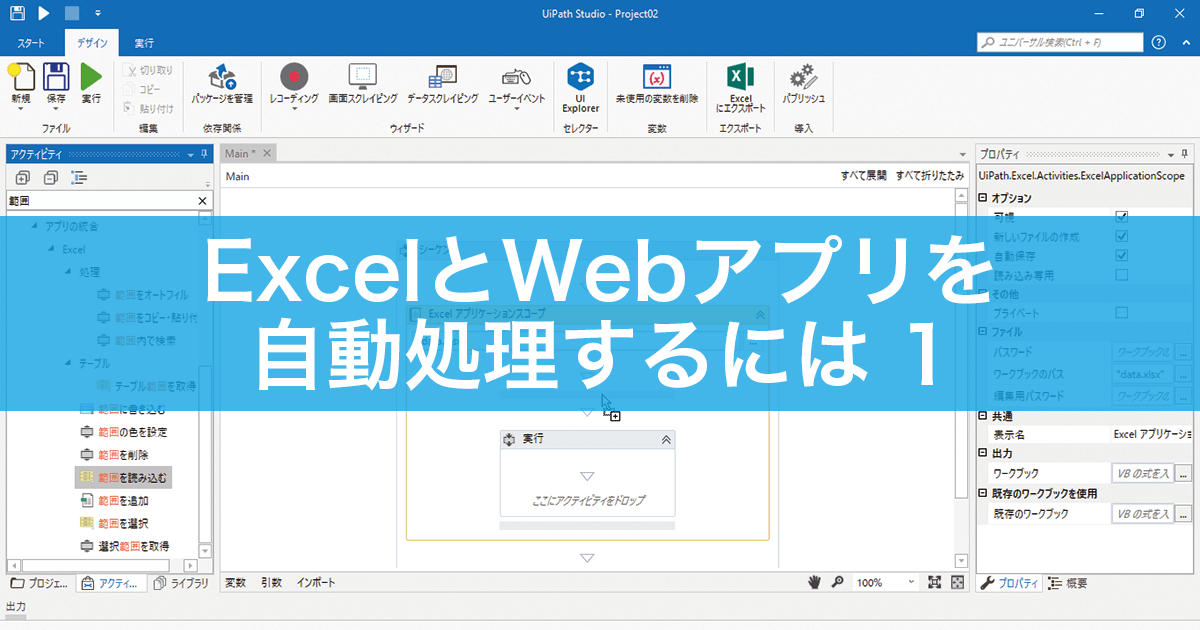Click the 貼り付け paste button
This screenshot has width=1200, height=630.
click(148, 108)
